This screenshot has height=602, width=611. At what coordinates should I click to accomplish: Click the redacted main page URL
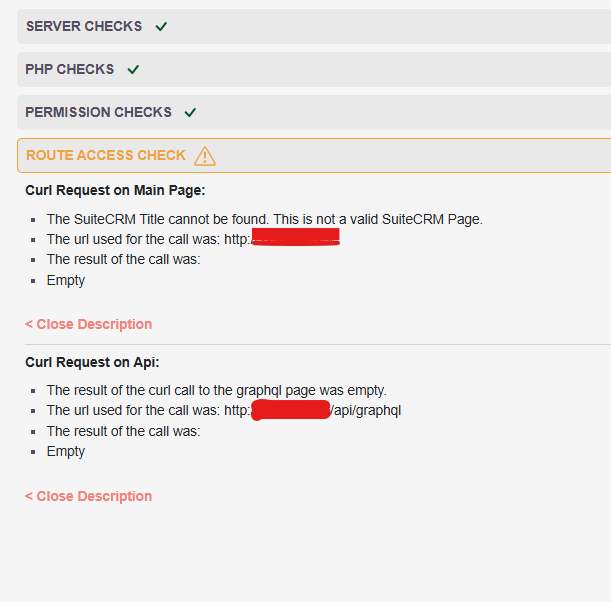click(x=295, y=239)
